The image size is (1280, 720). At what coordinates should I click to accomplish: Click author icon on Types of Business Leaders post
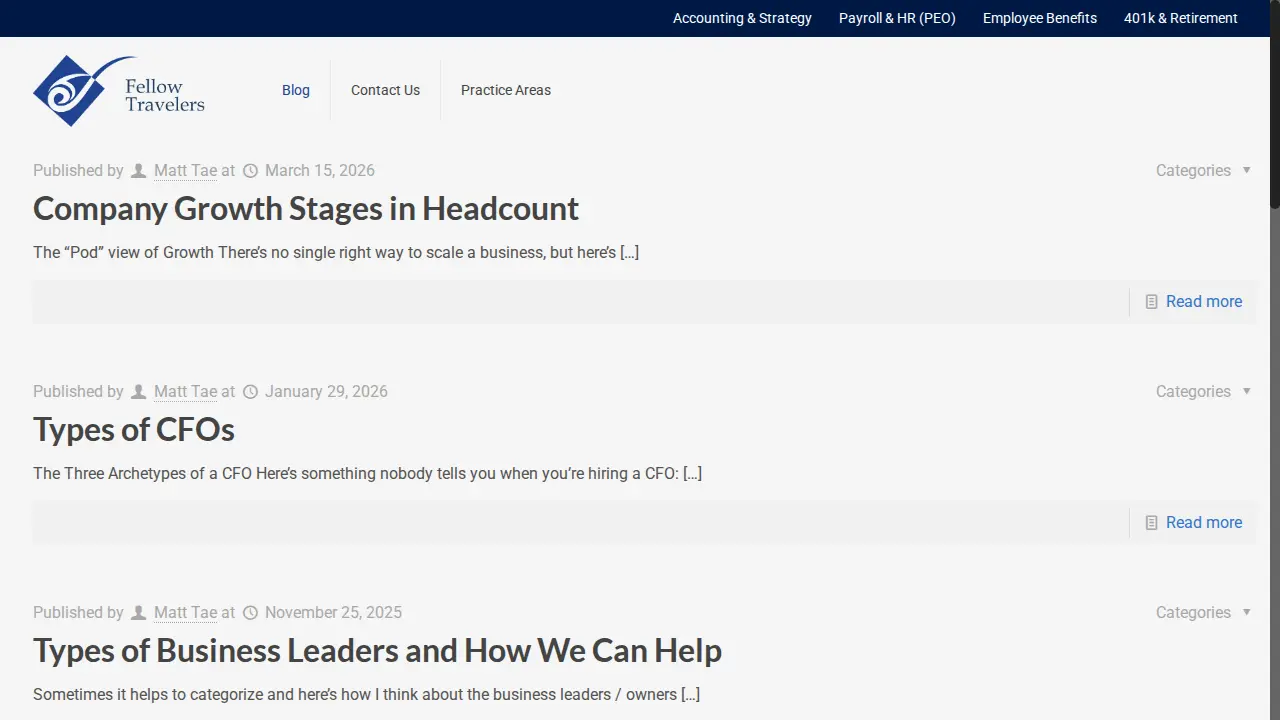(139, 613)
